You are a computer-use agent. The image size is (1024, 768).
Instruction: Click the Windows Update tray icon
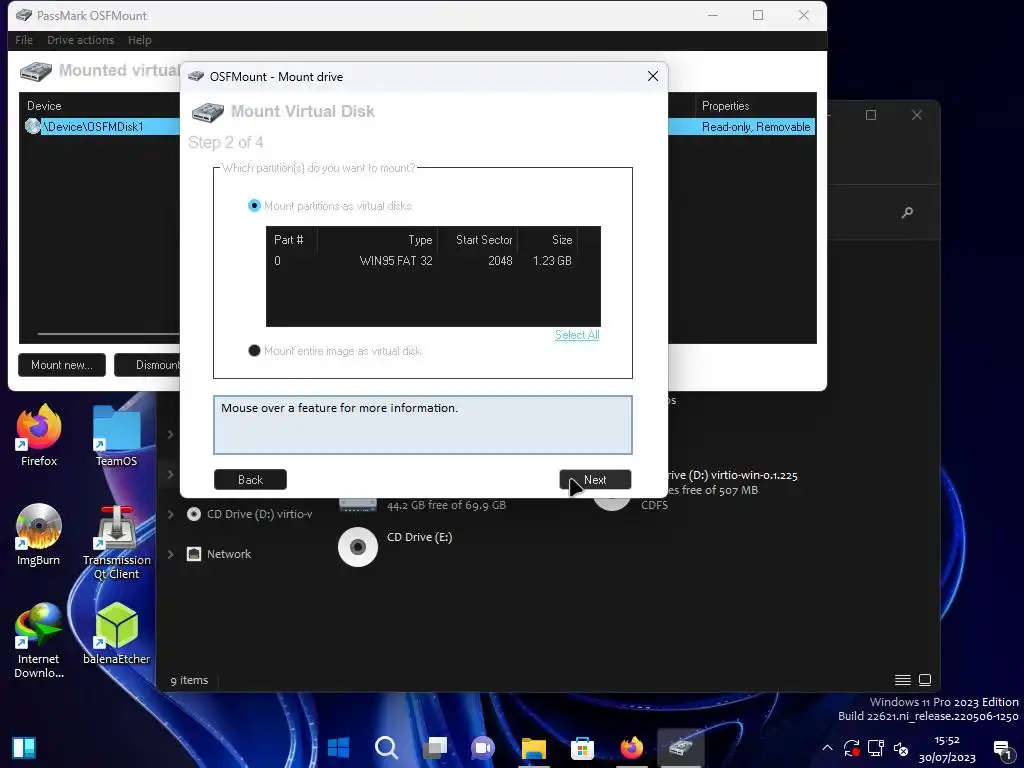click(852, 748)
